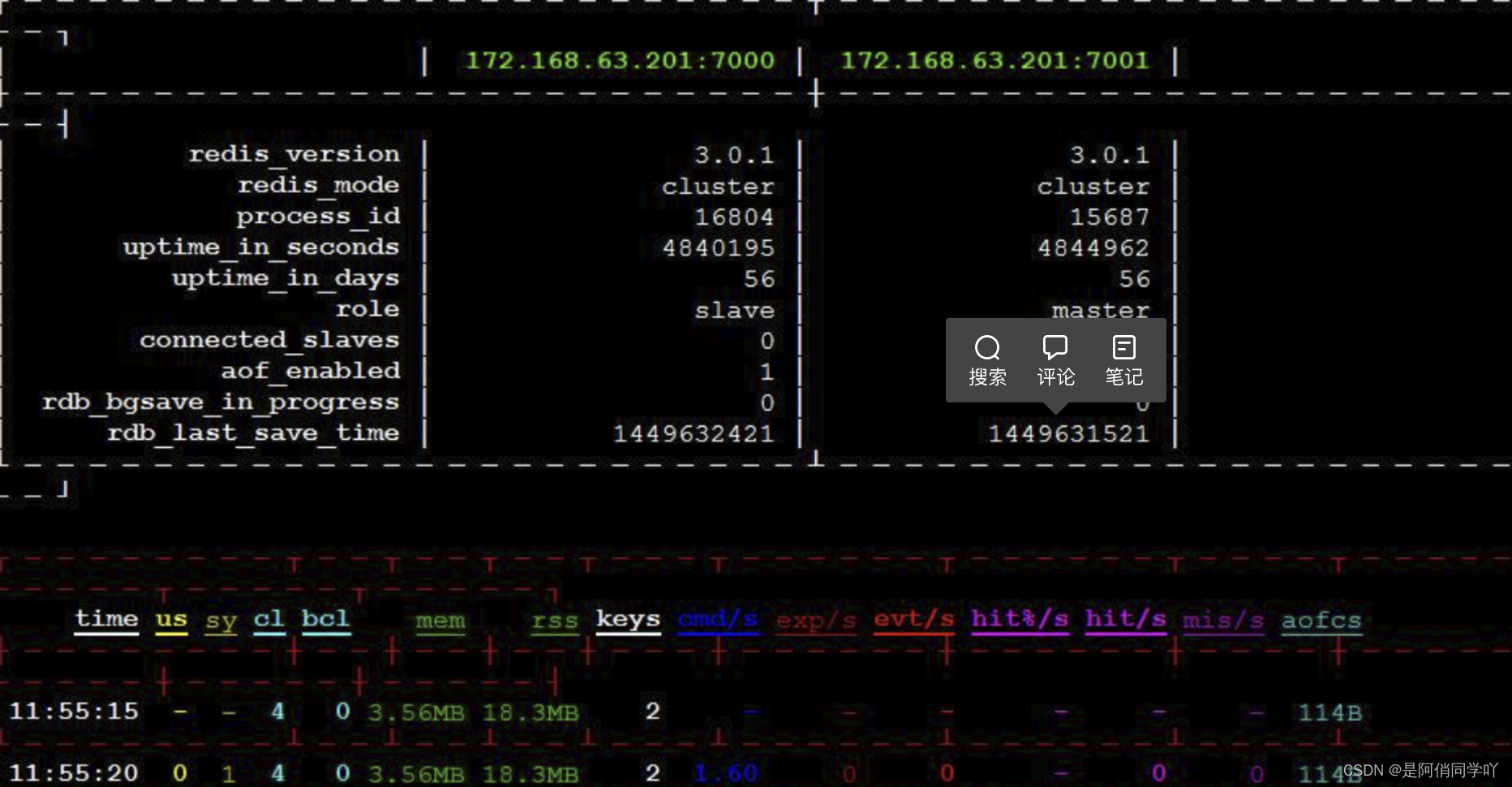
Task: Select the uptime_in_days label
Action: pos(286,278)
